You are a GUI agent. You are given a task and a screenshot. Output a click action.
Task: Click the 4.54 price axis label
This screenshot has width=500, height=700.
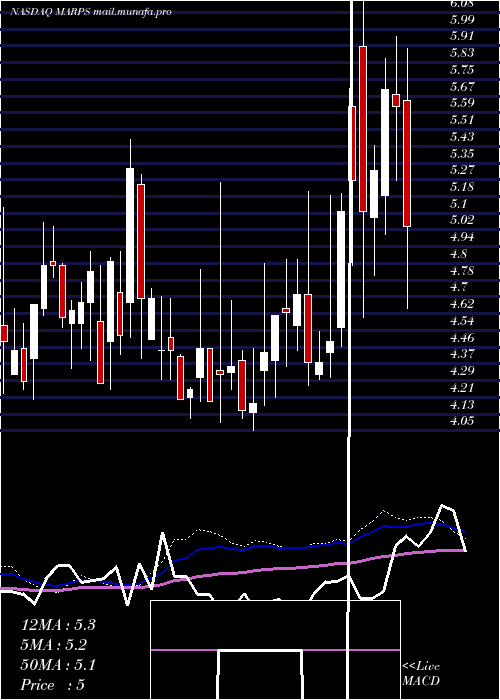pyautogui.click(x=462, y=321)
